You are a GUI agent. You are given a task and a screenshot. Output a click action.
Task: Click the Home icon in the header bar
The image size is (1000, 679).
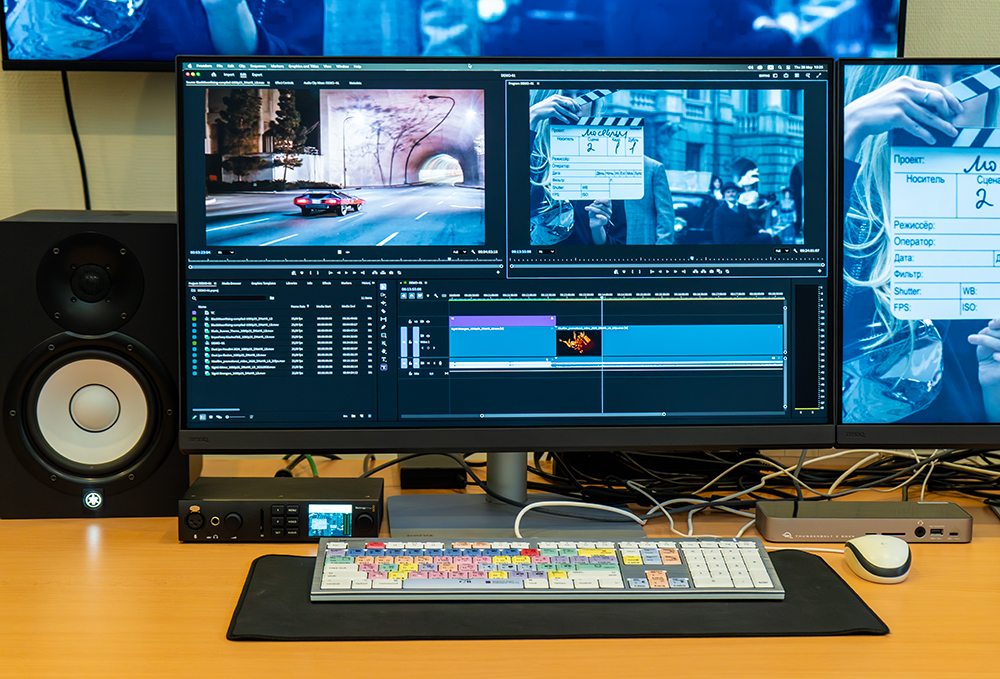pyautogui.click(x=214, y=75)
